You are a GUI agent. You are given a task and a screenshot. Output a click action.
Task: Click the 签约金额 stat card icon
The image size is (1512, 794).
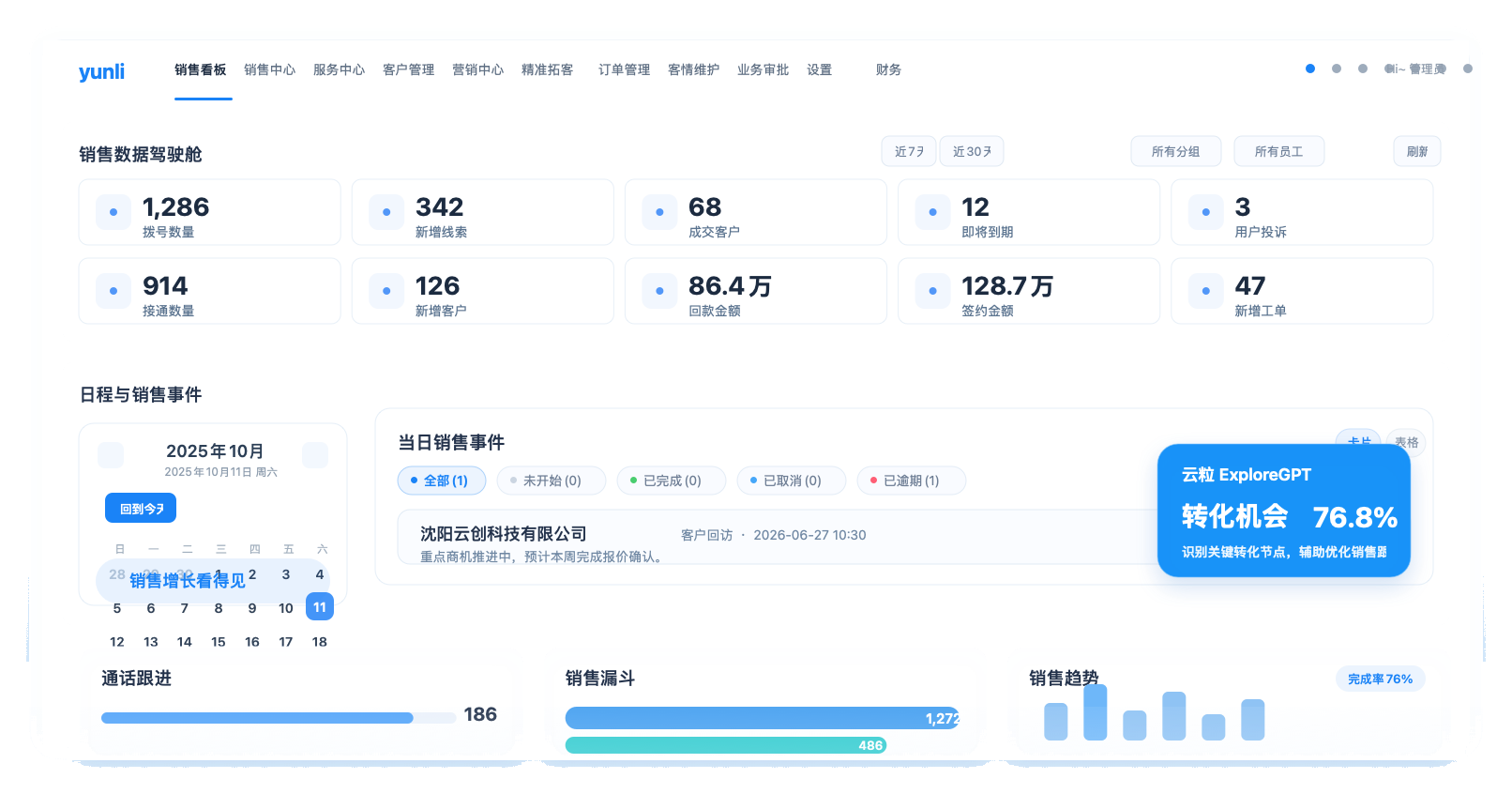(932, 291)
